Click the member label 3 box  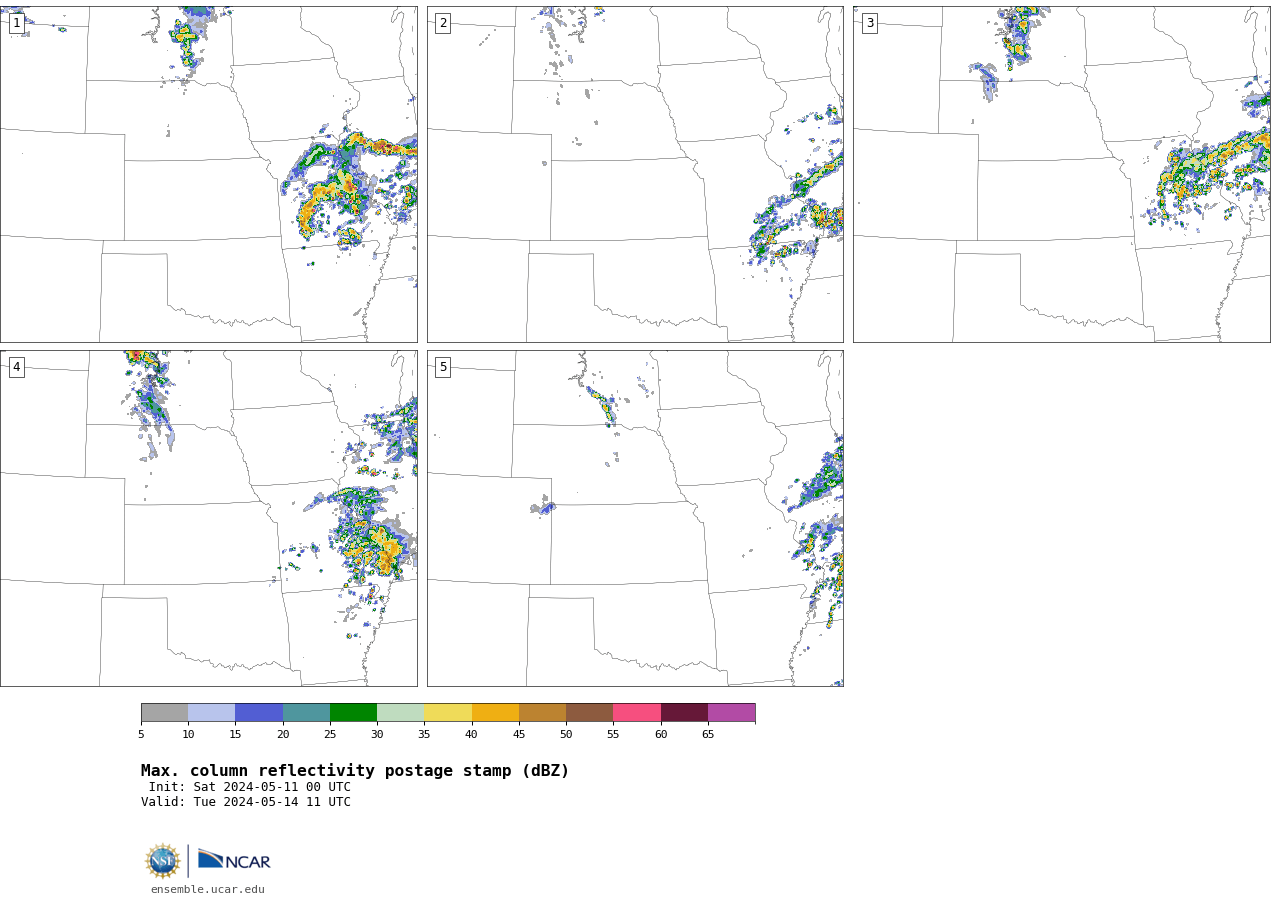(869, 23)
